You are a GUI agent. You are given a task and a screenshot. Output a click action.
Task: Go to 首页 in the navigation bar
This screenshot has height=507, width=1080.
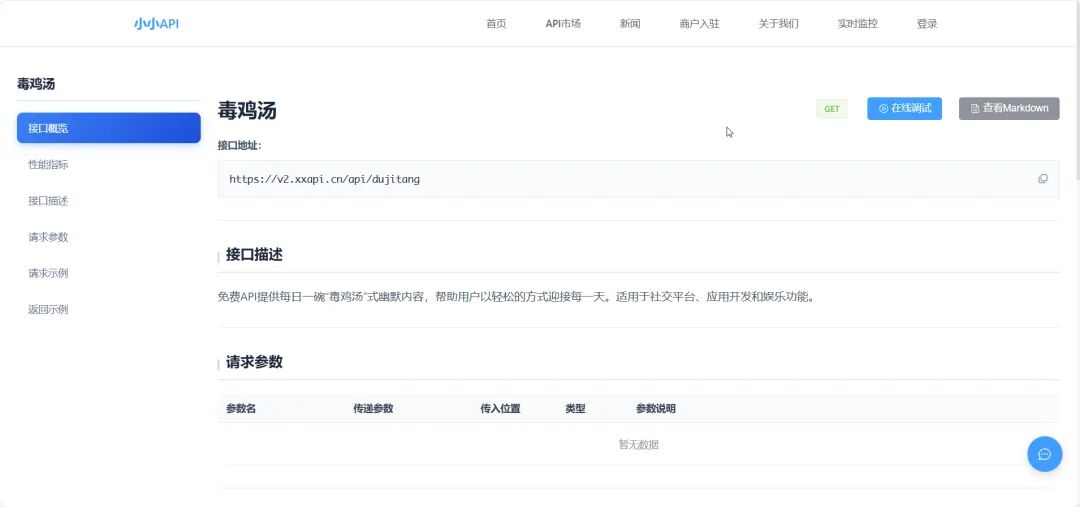[496, 23]
